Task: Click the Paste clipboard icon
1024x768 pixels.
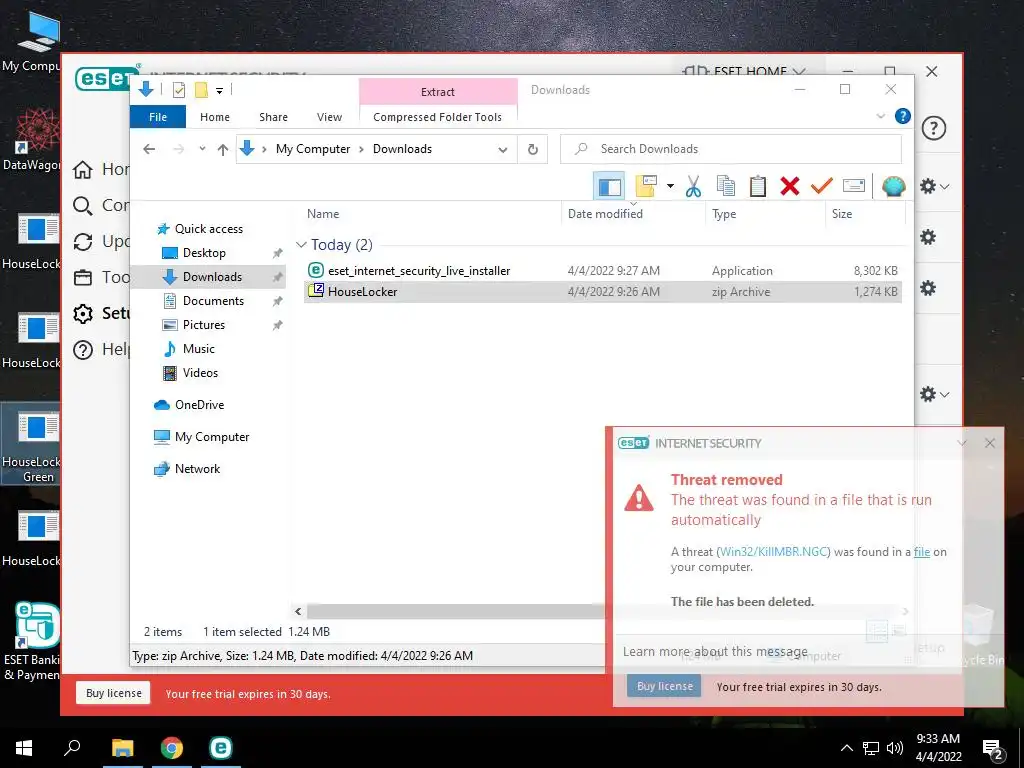Action: coord(758,186)
